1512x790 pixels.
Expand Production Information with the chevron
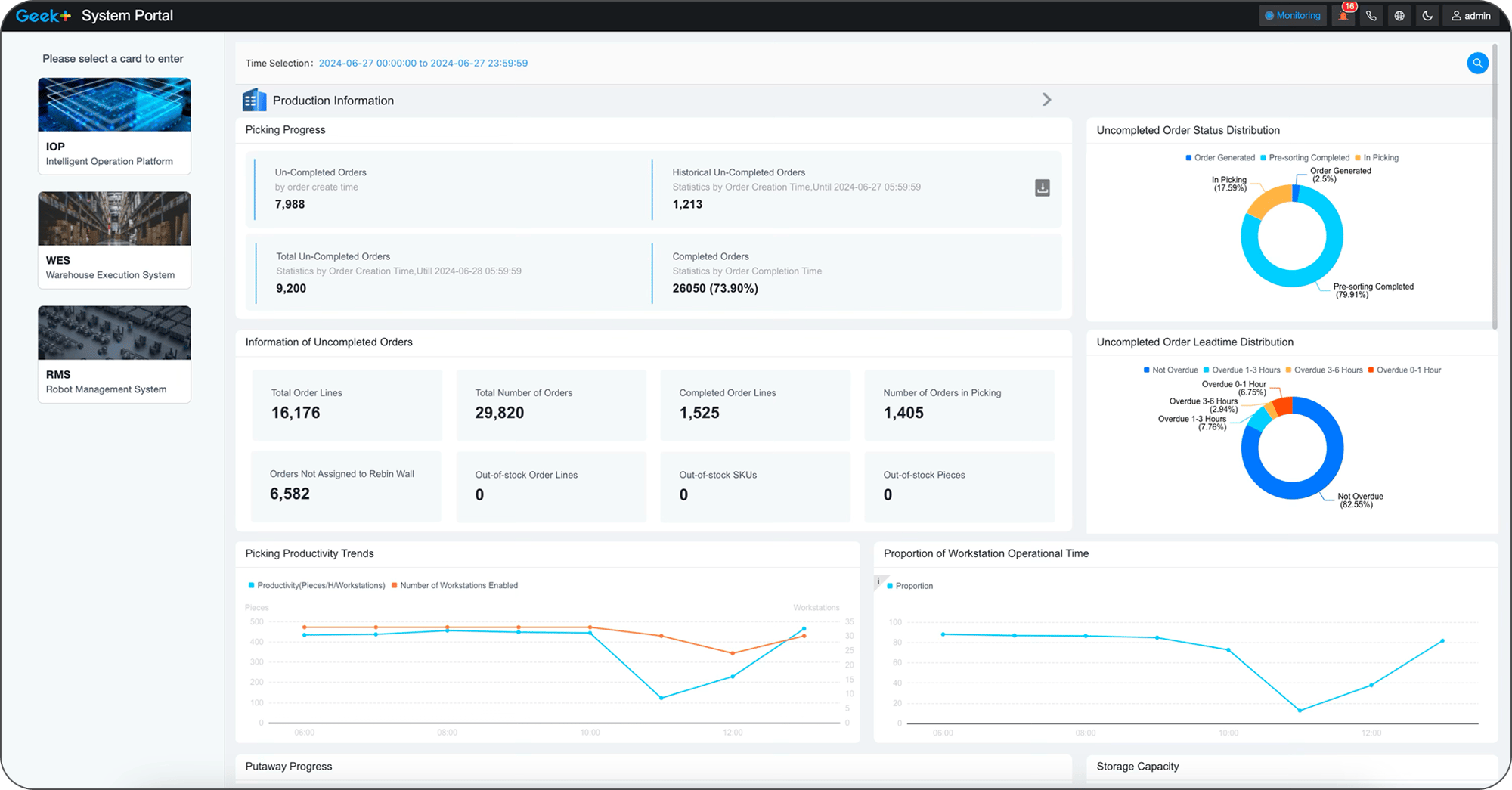coord(1047,99)
